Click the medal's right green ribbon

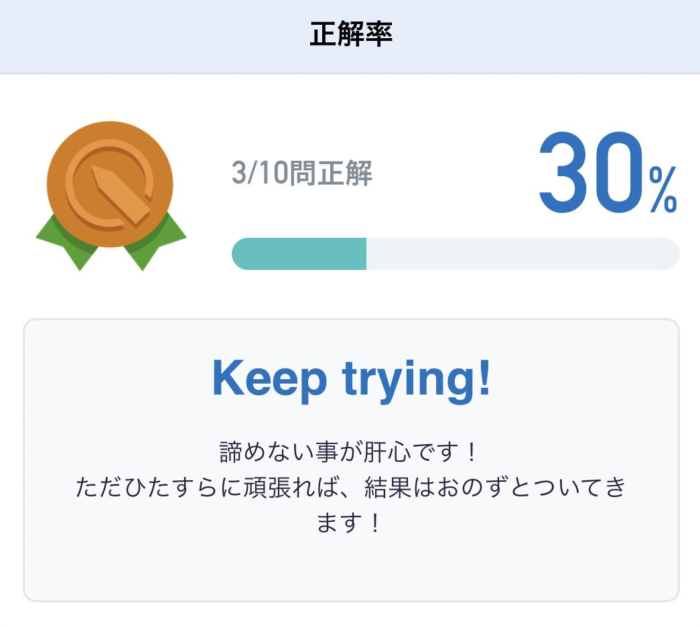(x=156, y=243)
